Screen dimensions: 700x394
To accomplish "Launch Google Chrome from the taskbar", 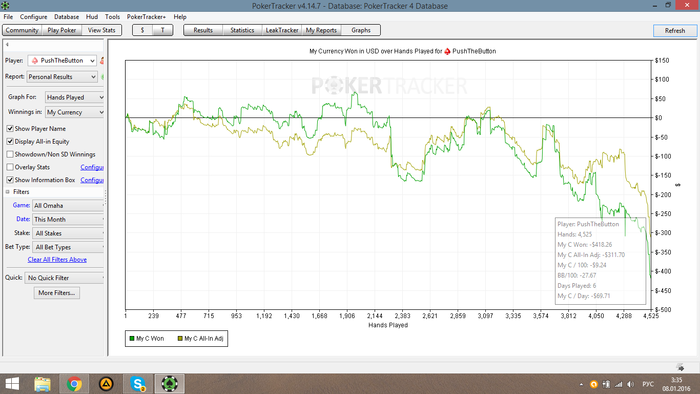I will pyautogui.click(x=75, y=384).
